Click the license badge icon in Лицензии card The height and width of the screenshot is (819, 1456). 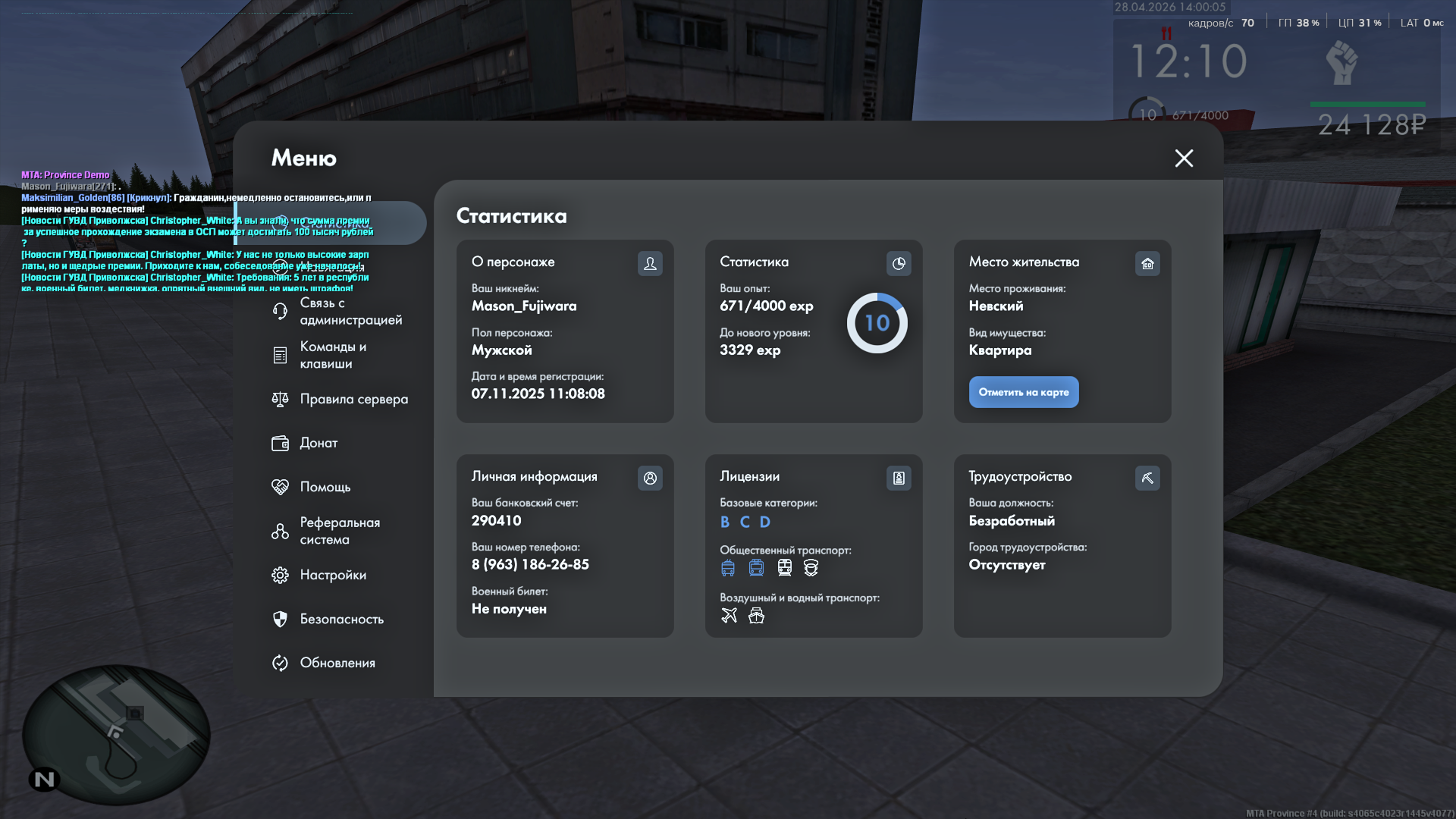(x=899, y=478)
